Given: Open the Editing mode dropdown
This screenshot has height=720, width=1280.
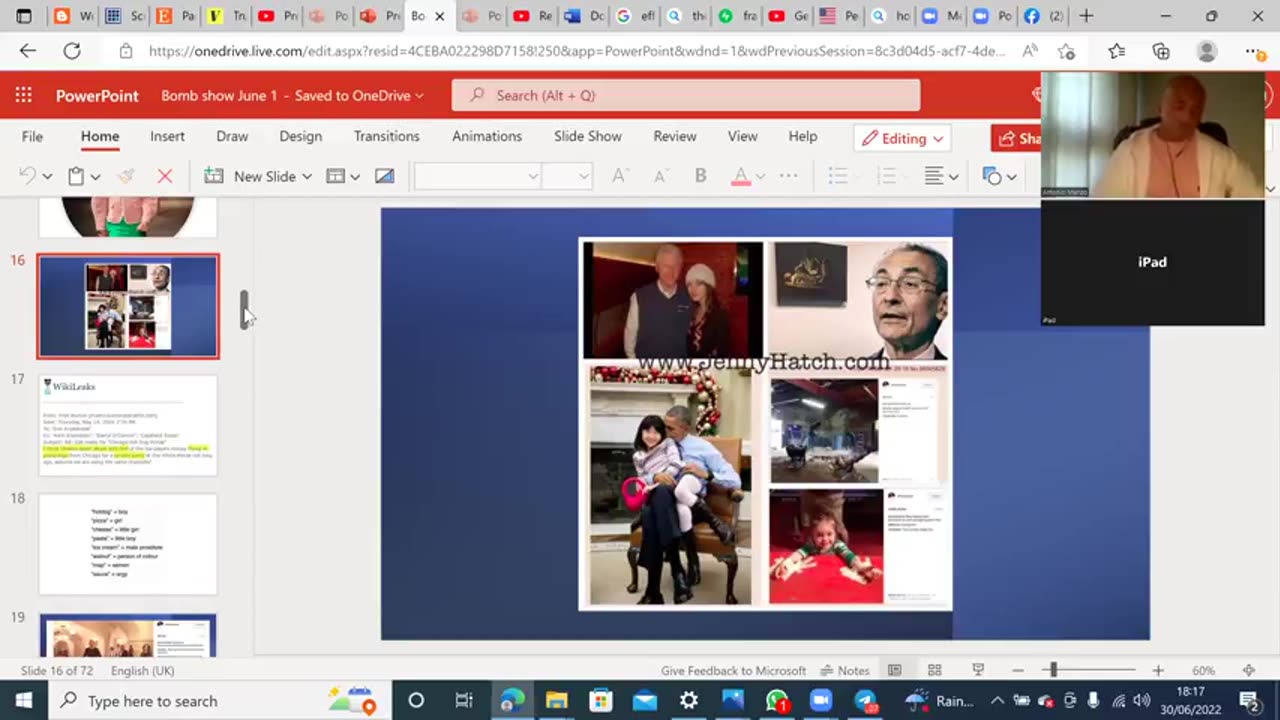Looking at the screenshot, I should coord(902,138).
